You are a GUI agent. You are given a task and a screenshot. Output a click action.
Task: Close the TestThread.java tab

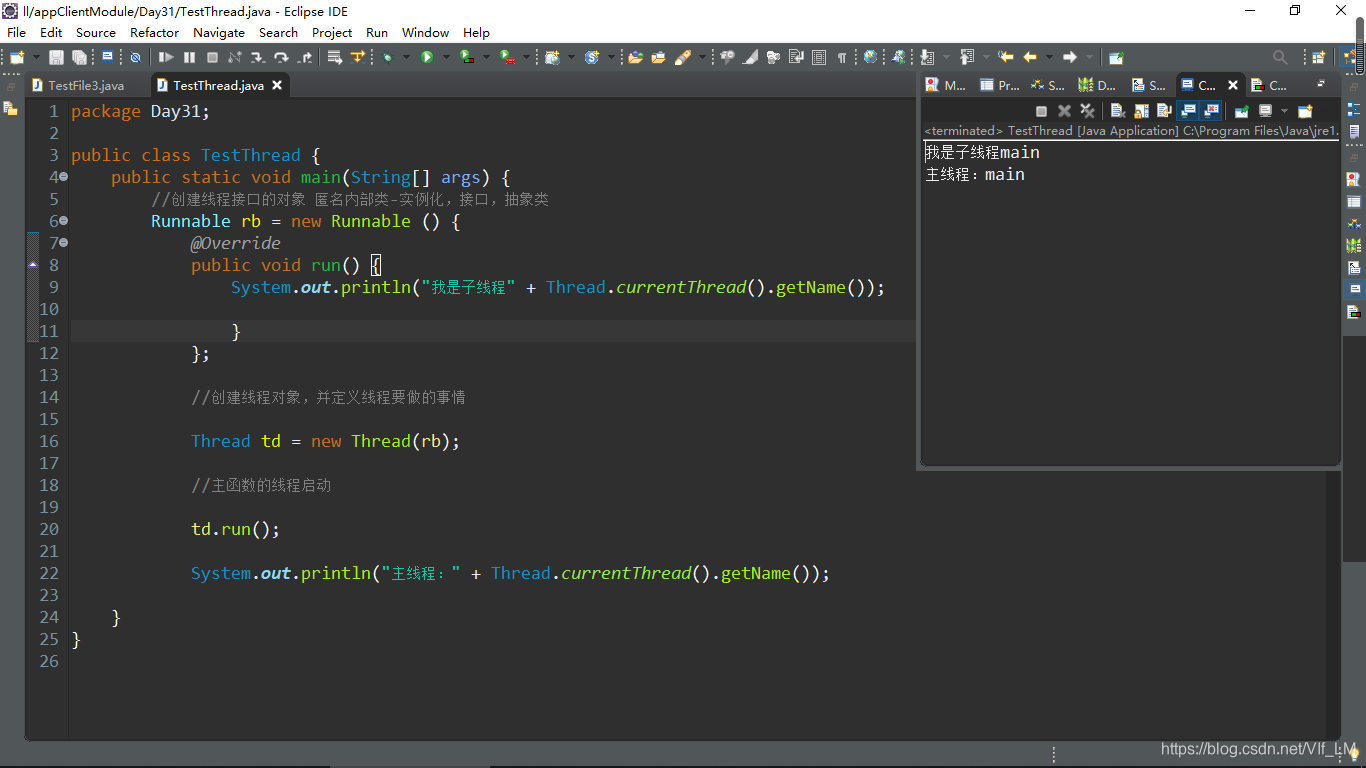point(277,85)
